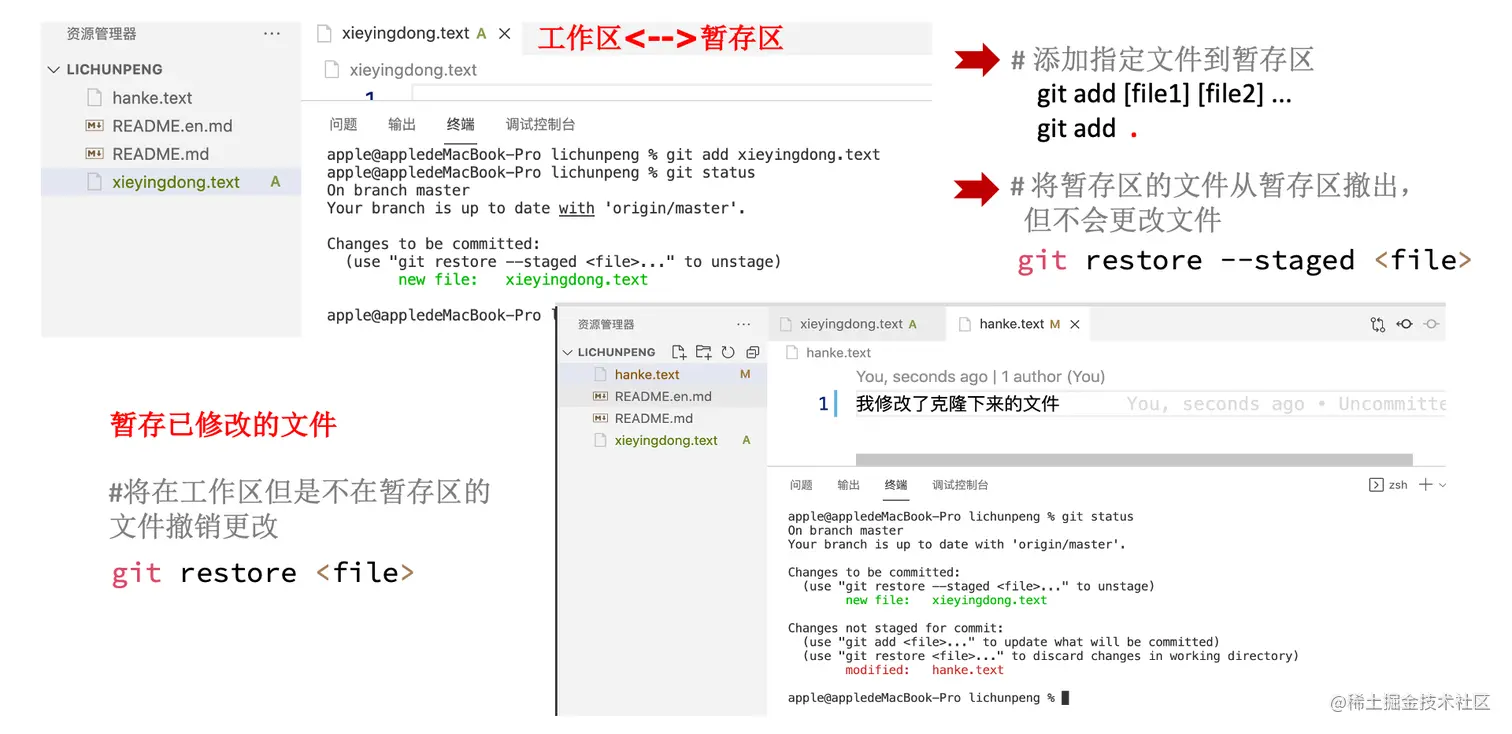1512x734 pixels.
Task: Click editor line "我修改了克隆下来的文件"
Action: pos(957,404)
